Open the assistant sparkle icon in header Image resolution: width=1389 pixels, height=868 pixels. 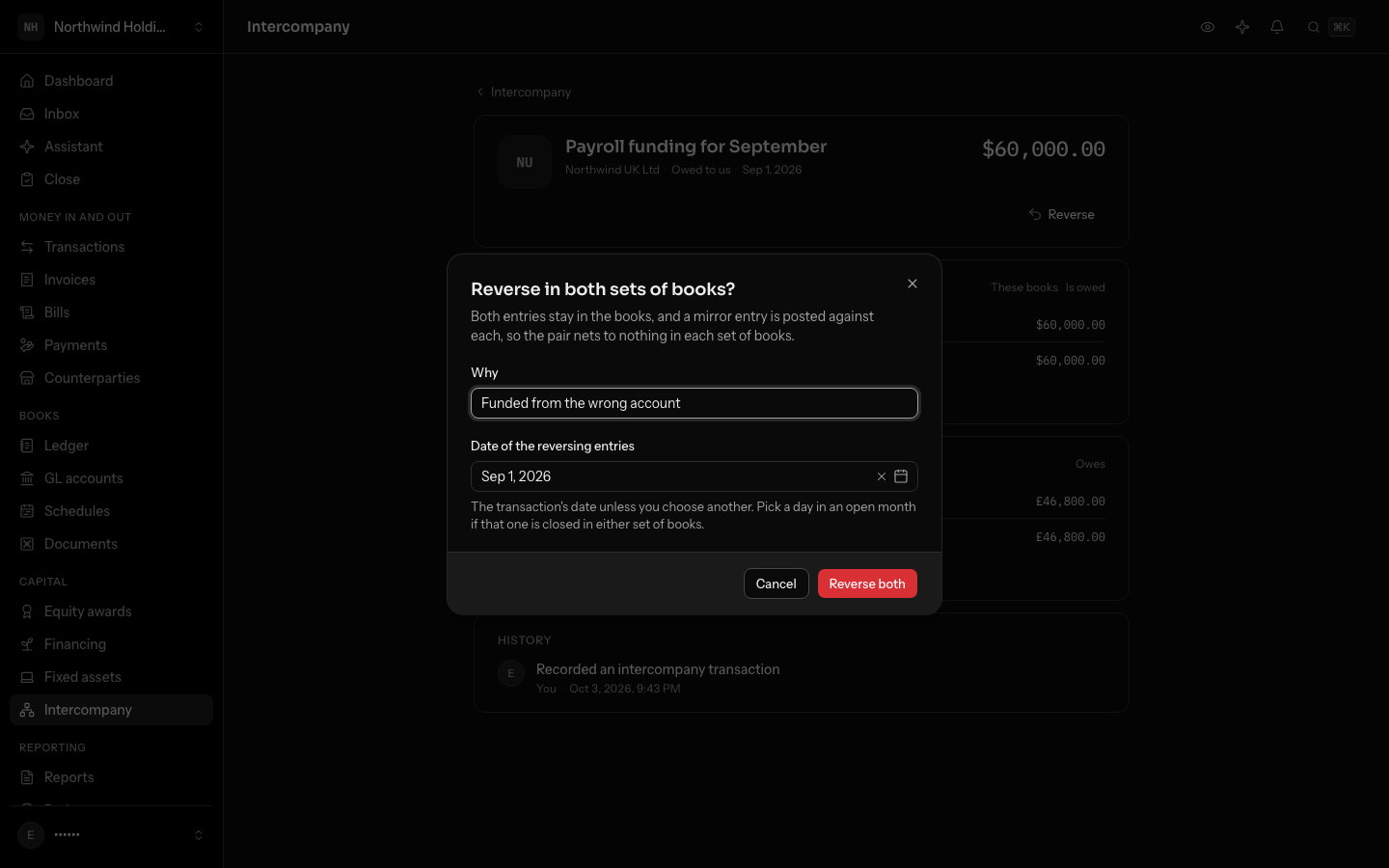pos(1242,27)
